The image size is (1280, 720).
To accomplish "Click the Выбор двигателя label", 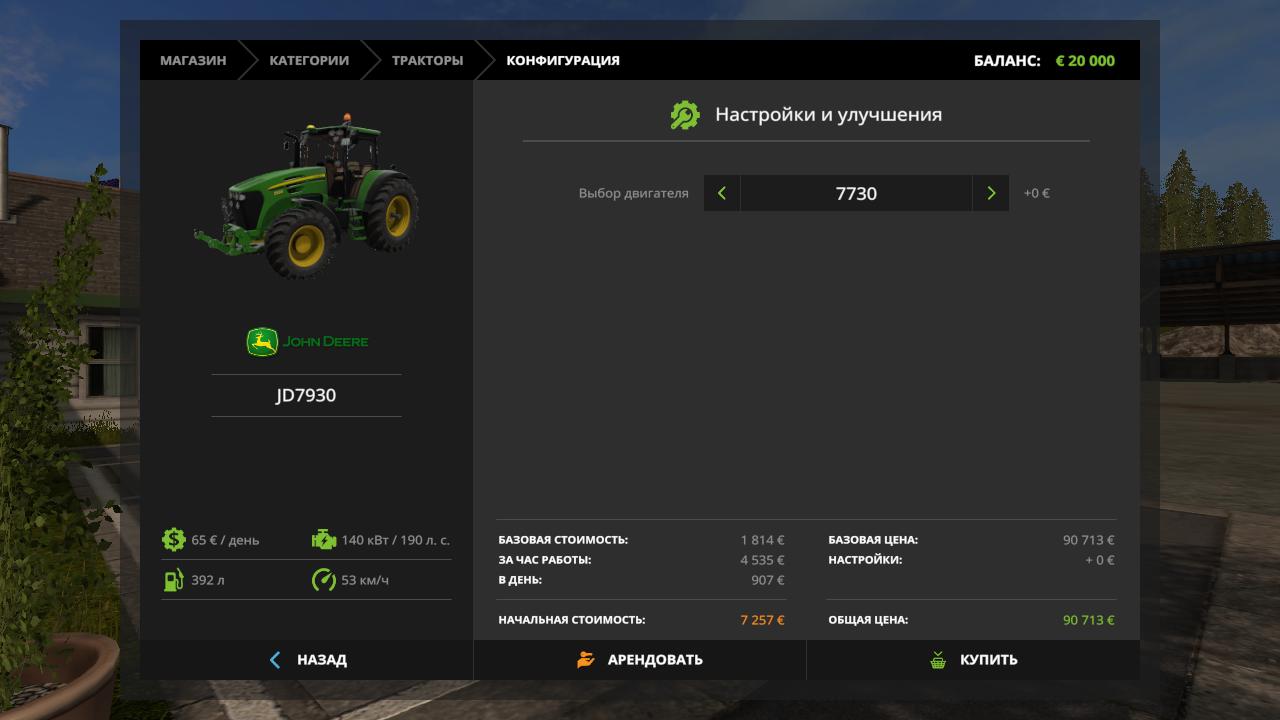I will click(x=634, y=193).
